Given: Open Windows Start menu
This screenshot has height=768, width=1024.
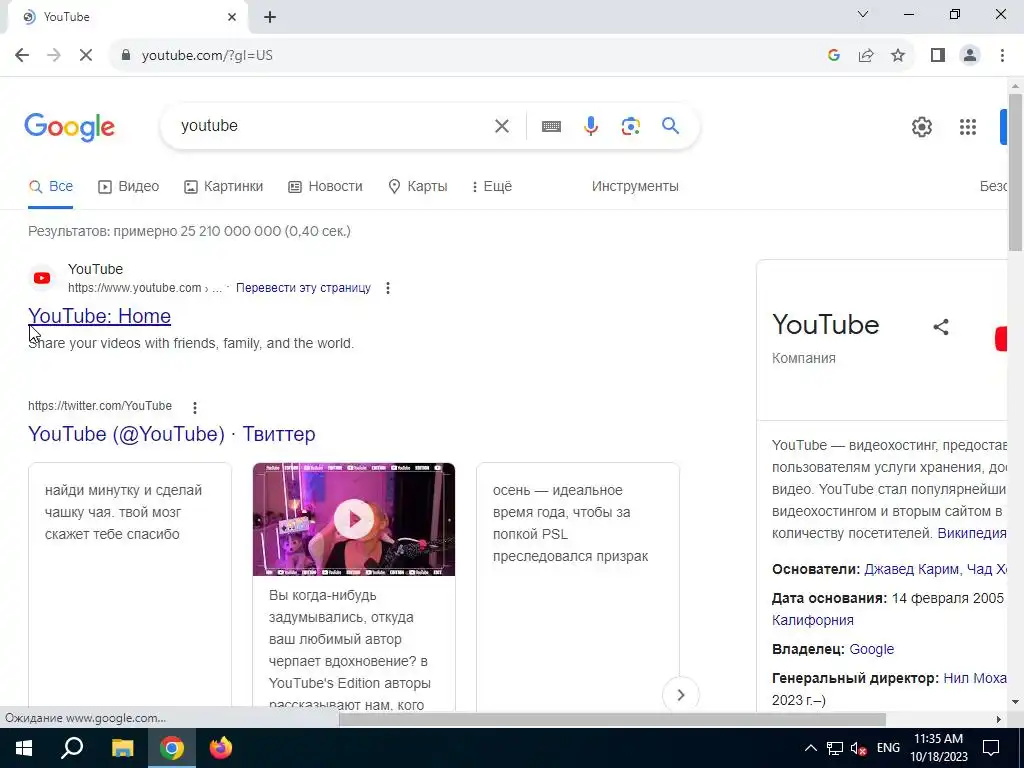Looking at the screenshot, I should [24, 748].
